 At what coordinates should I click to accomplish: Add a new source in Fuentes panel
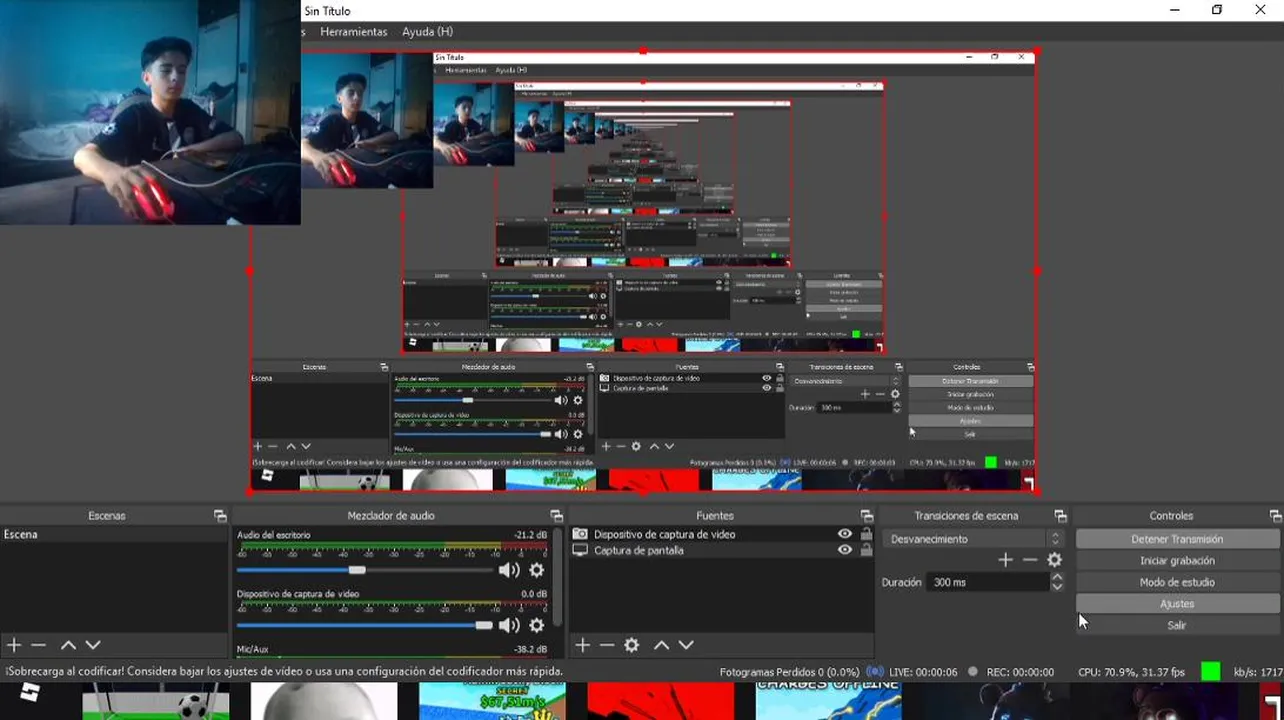[582, 645]
